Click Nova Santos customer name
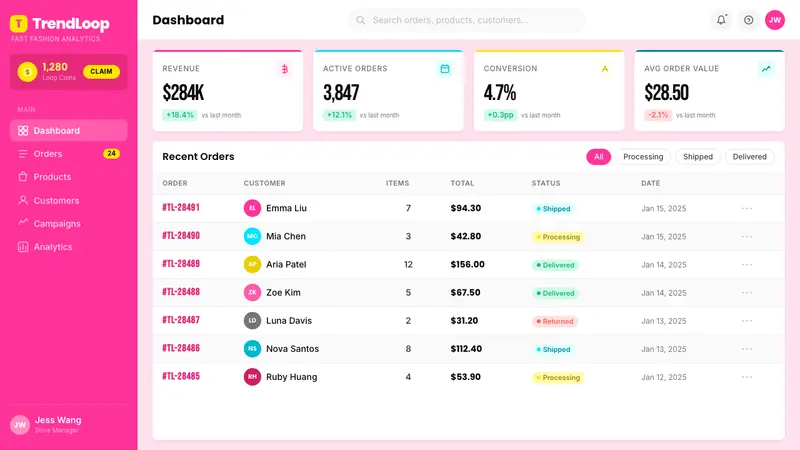This screenshot has height=450, width=800. tap(292, 348)
